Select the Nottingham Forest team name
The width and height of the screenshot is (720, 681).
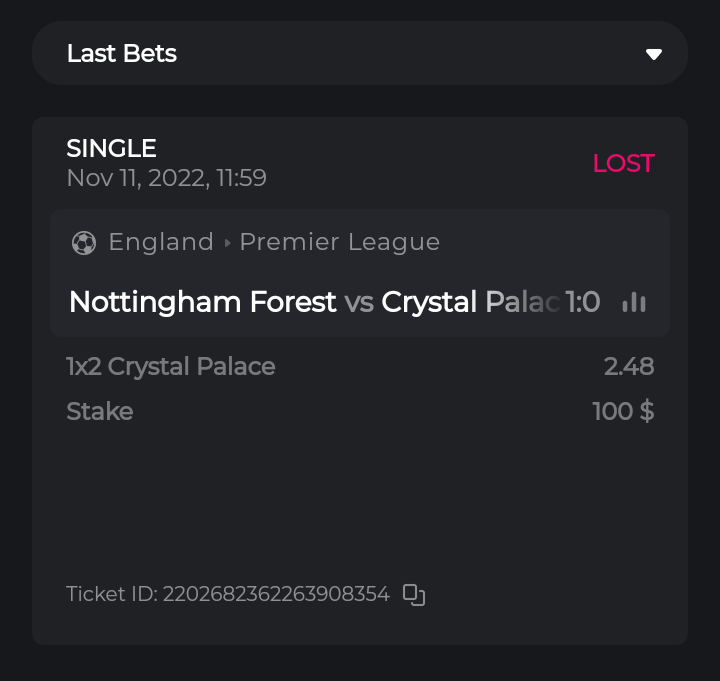[202, 302]
